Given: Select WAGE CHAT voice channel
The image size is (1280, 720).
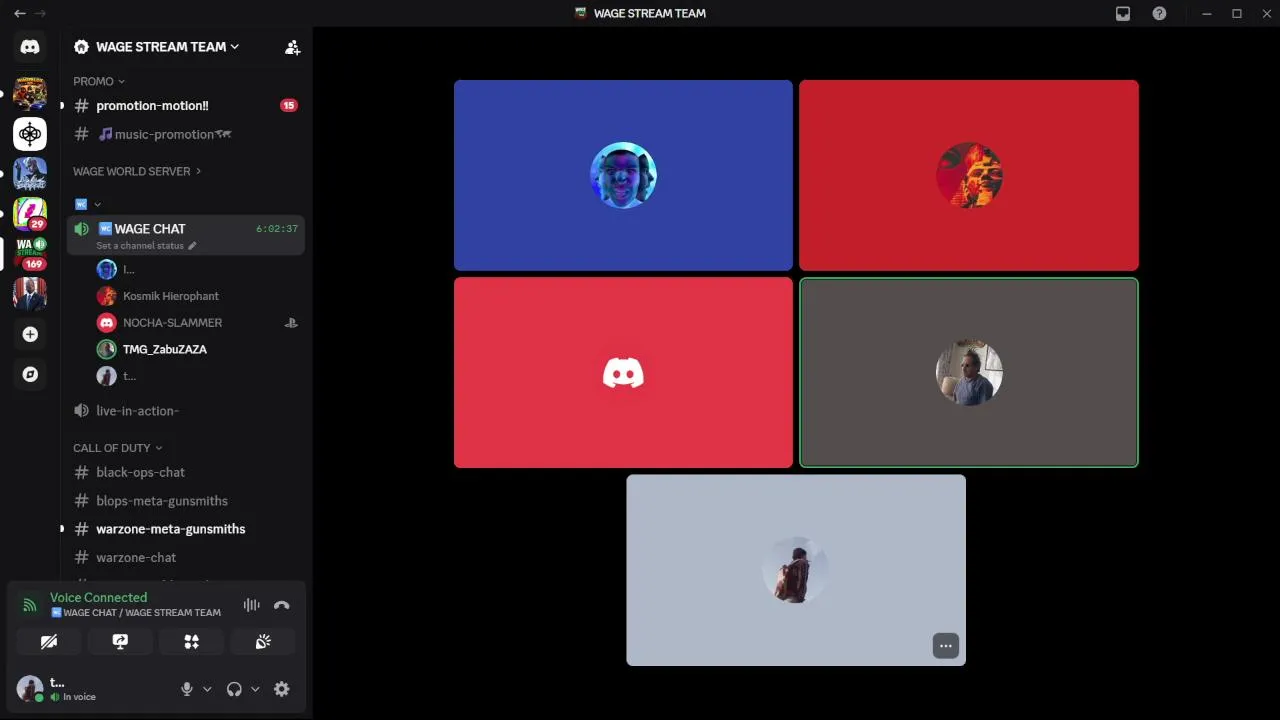Looking at the screenshot, I should (185, 235).
